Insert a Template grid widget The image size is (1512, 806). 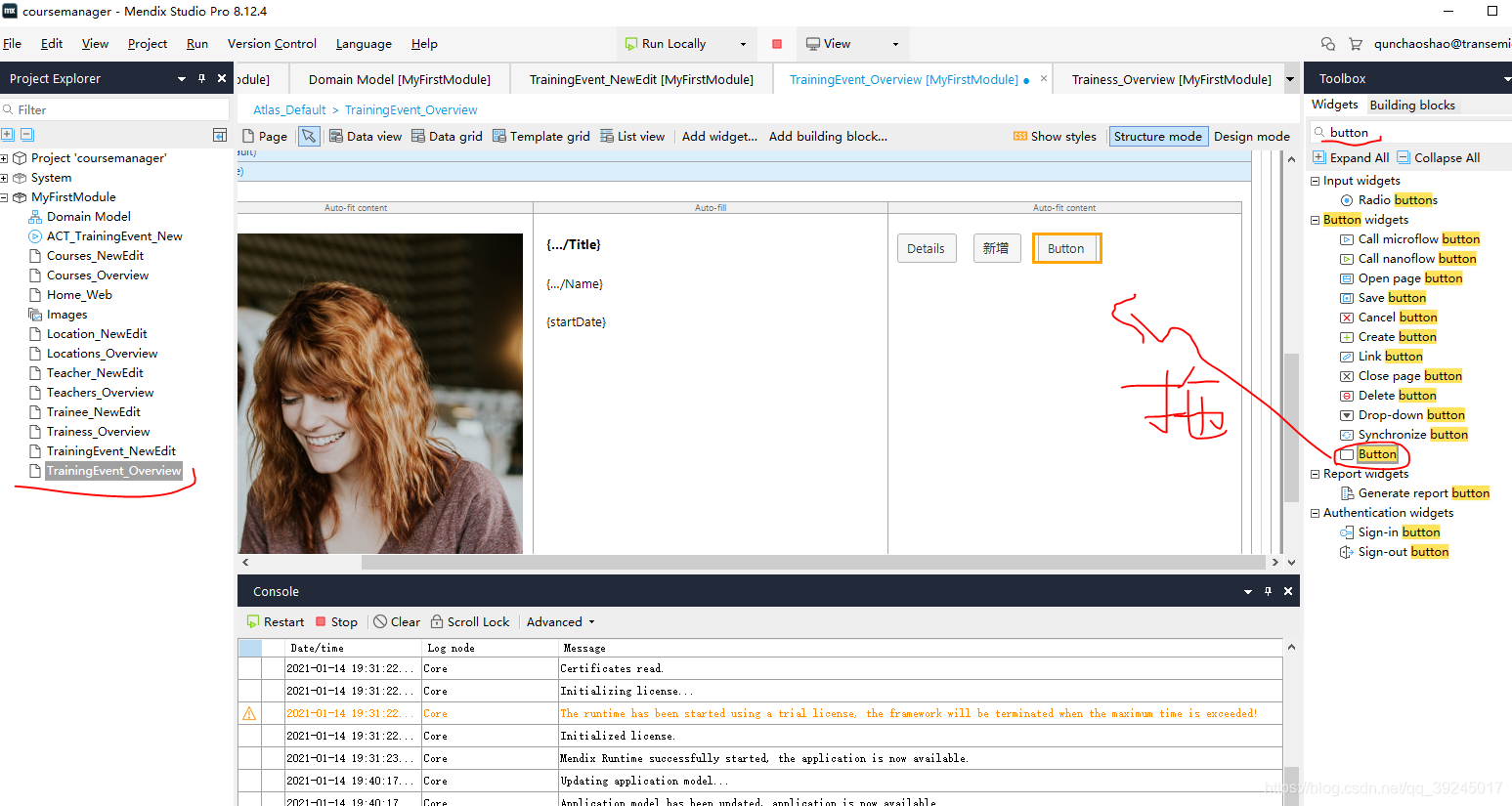pos(540,137)
